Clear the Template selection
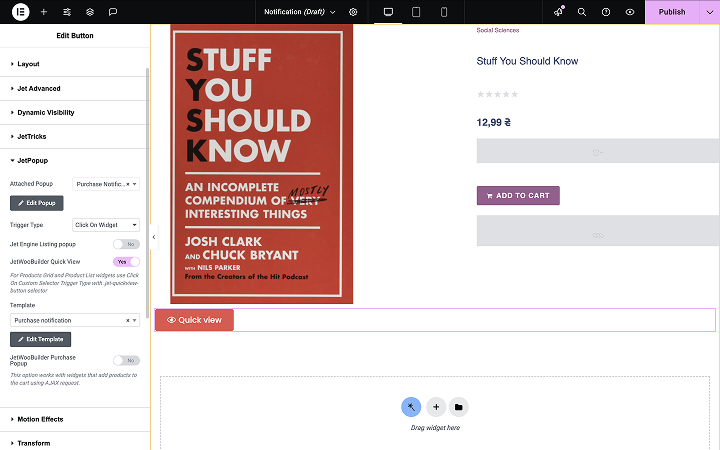This screenshot has width=720, height=450. tap(128, 321)
